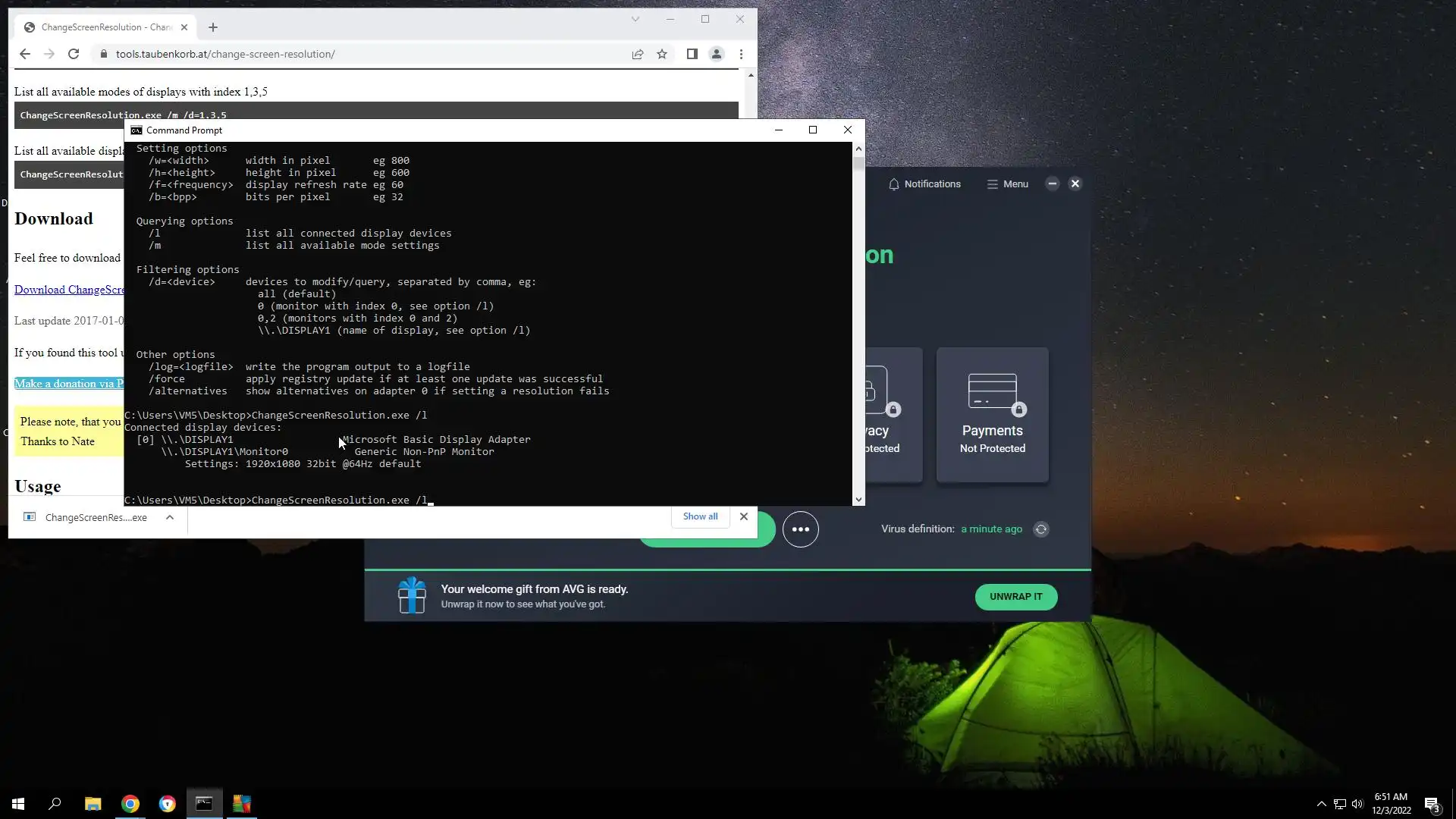
Task: Show hidden system tray icons
Action: click(1321, 804)
